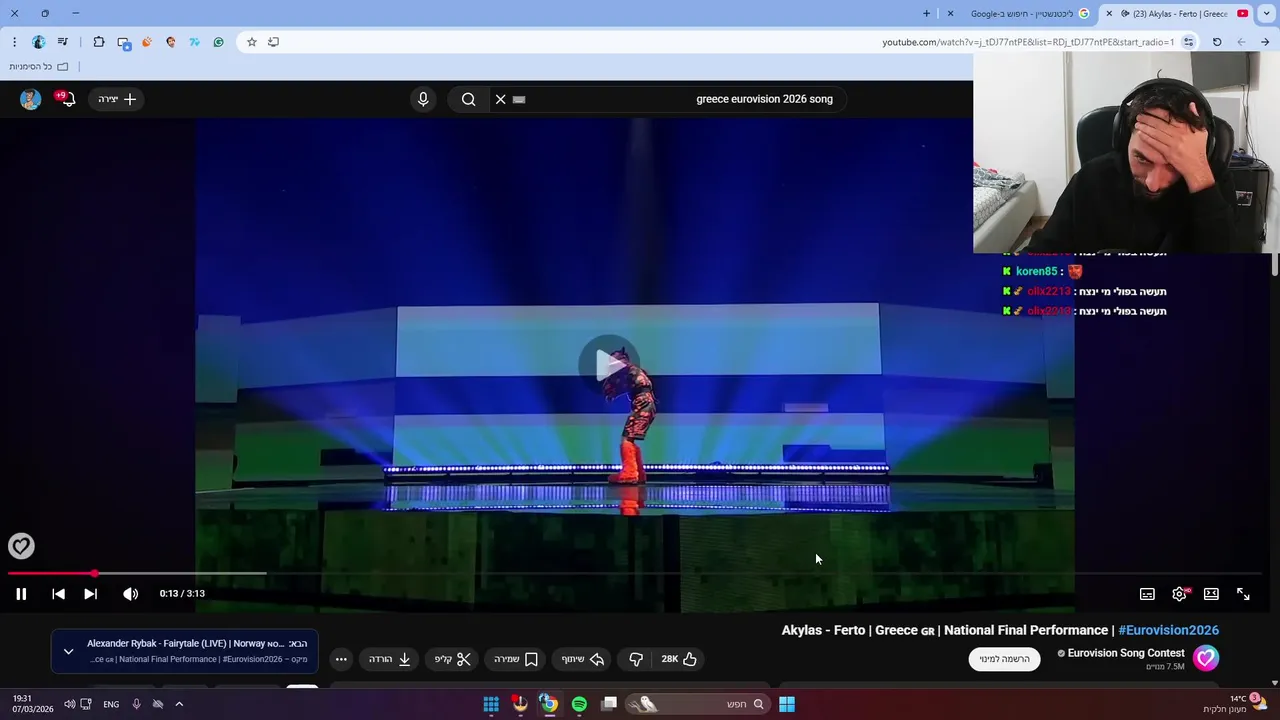Open the #Eurovision2026 hashtag link
The width and height of the screenshot is (1280, 720).
(x=1168, y=630)
